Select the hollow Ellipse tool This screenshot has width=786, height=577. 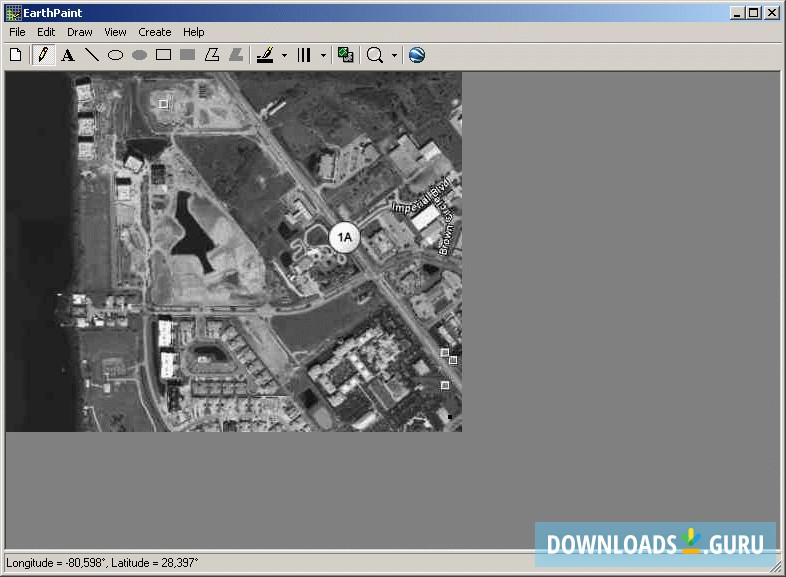click(x=115, y=55)
